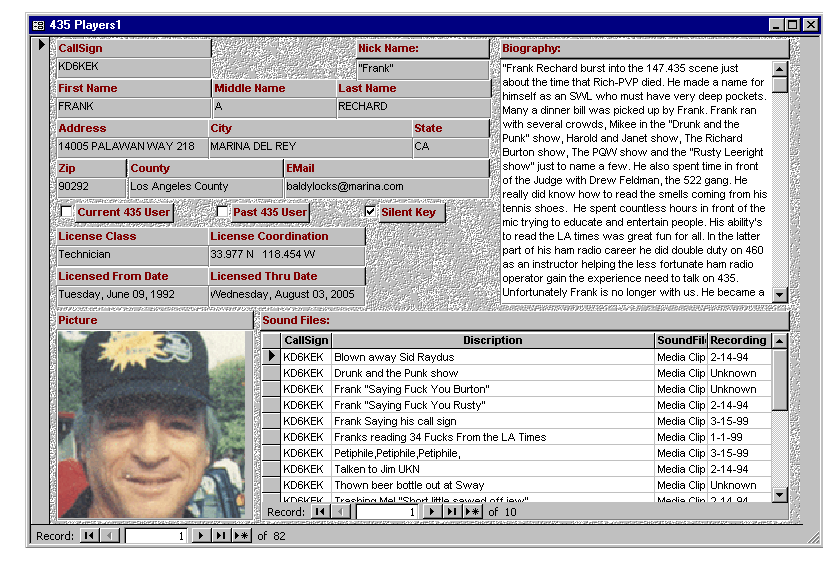Select recording date 1-1-99

coord(740,437)
